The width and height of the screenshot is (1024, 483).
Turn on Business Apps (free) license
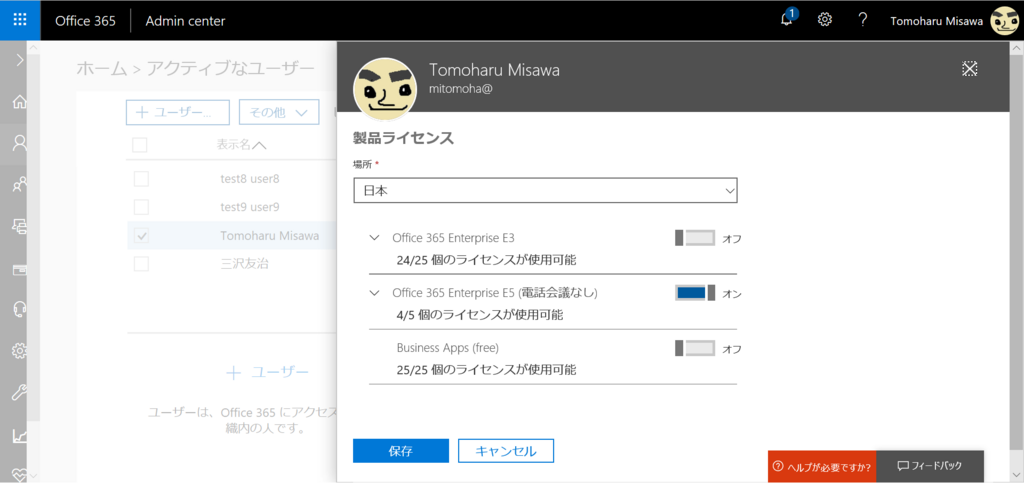[696, 349]
